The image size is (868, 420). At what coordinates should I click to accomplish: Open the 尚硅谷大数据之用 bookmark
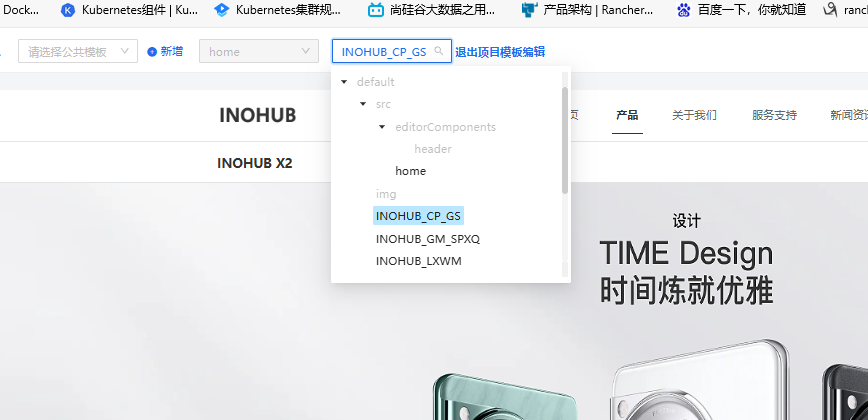pos(432,9)
